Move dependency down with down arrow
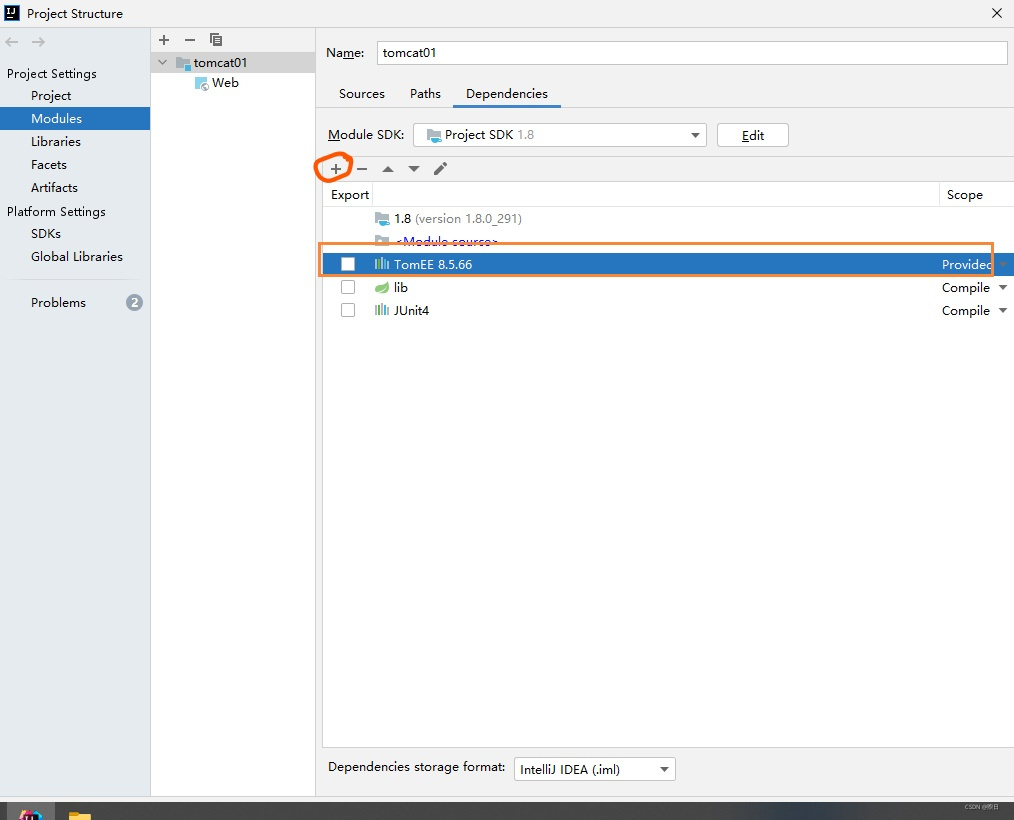1014x820 pixels. coord(414,169)
